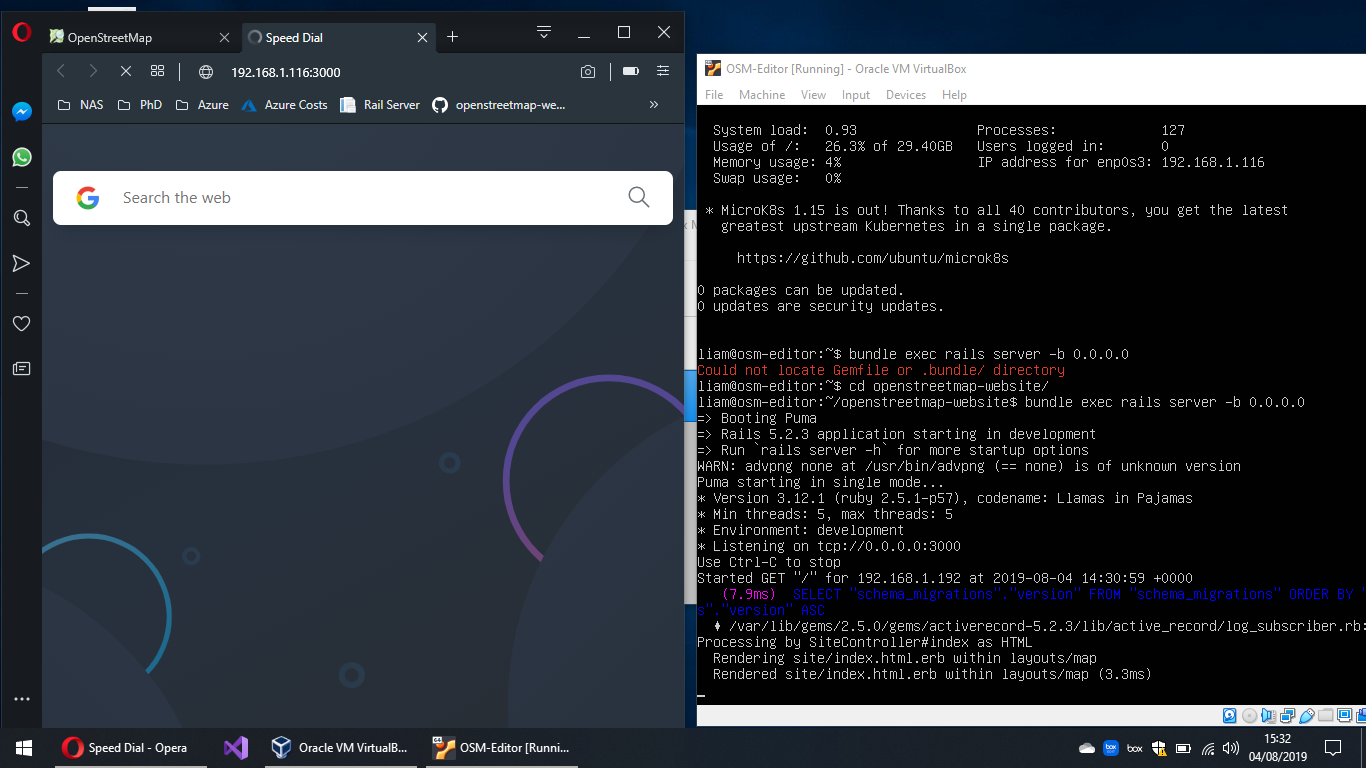Open VirtualBox File menu
Screen dimensions: 1366x768
coord(714,95)
